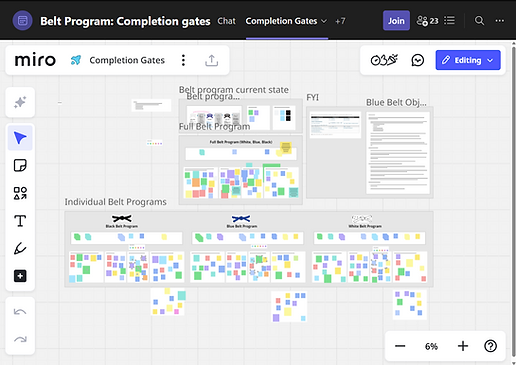
Task: Select the Full Belt Program frame title
Action: click(214, 127)
